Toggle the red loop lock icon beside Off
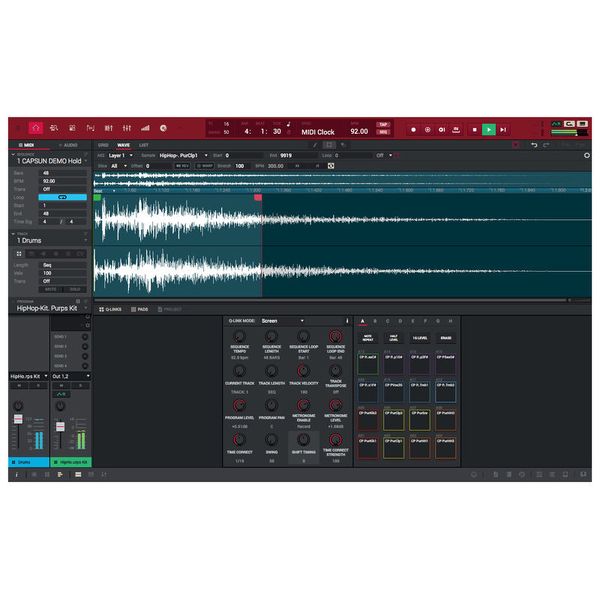 tap(397, 155)
